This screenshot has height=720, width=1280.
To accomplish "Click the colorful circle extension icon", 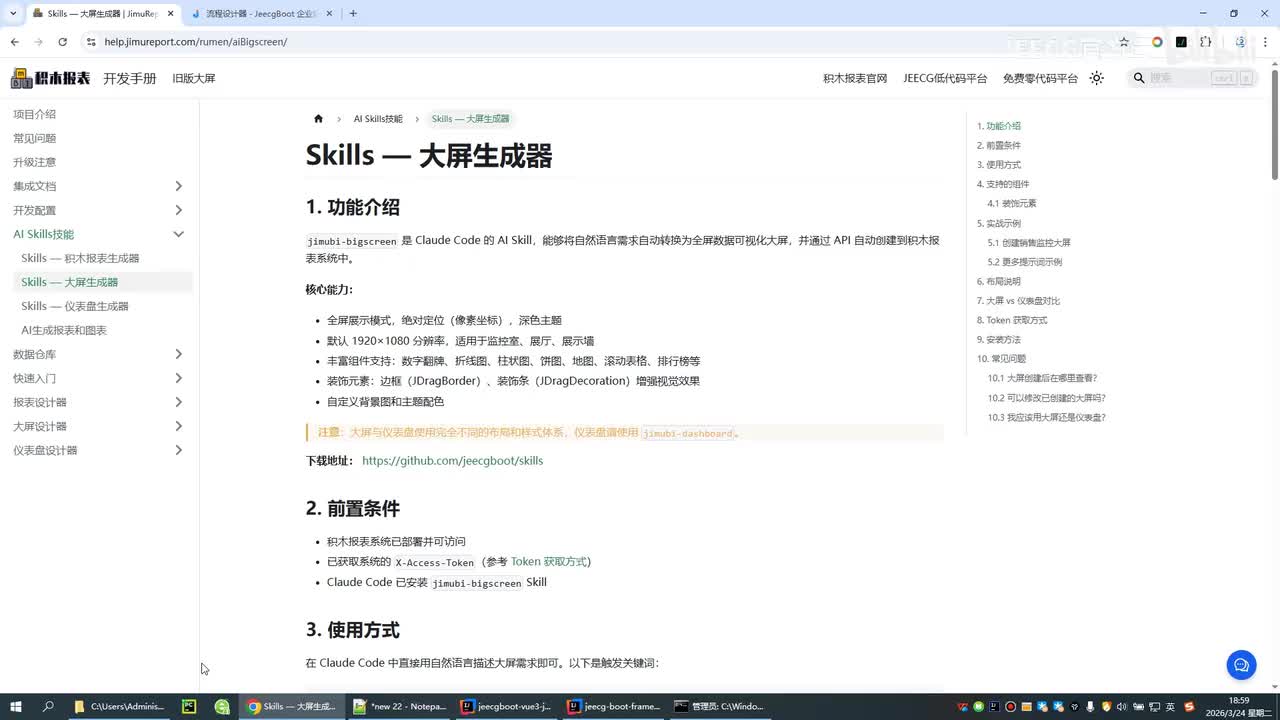I will click(1157, 42).
